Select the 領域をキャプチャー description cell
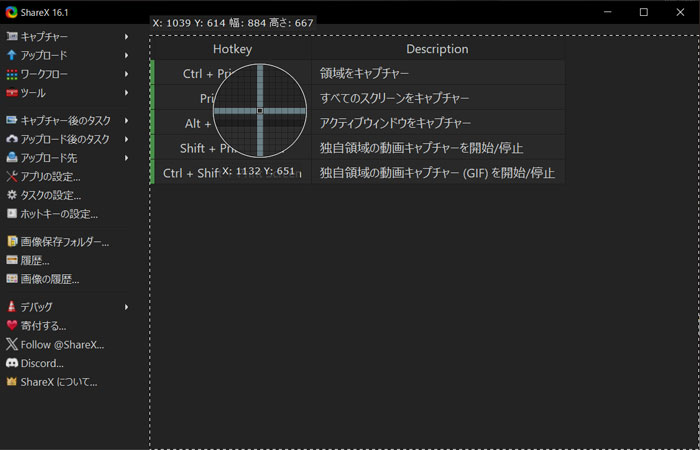Viewport: 700px width, 450px height. [x=438, y=74]
